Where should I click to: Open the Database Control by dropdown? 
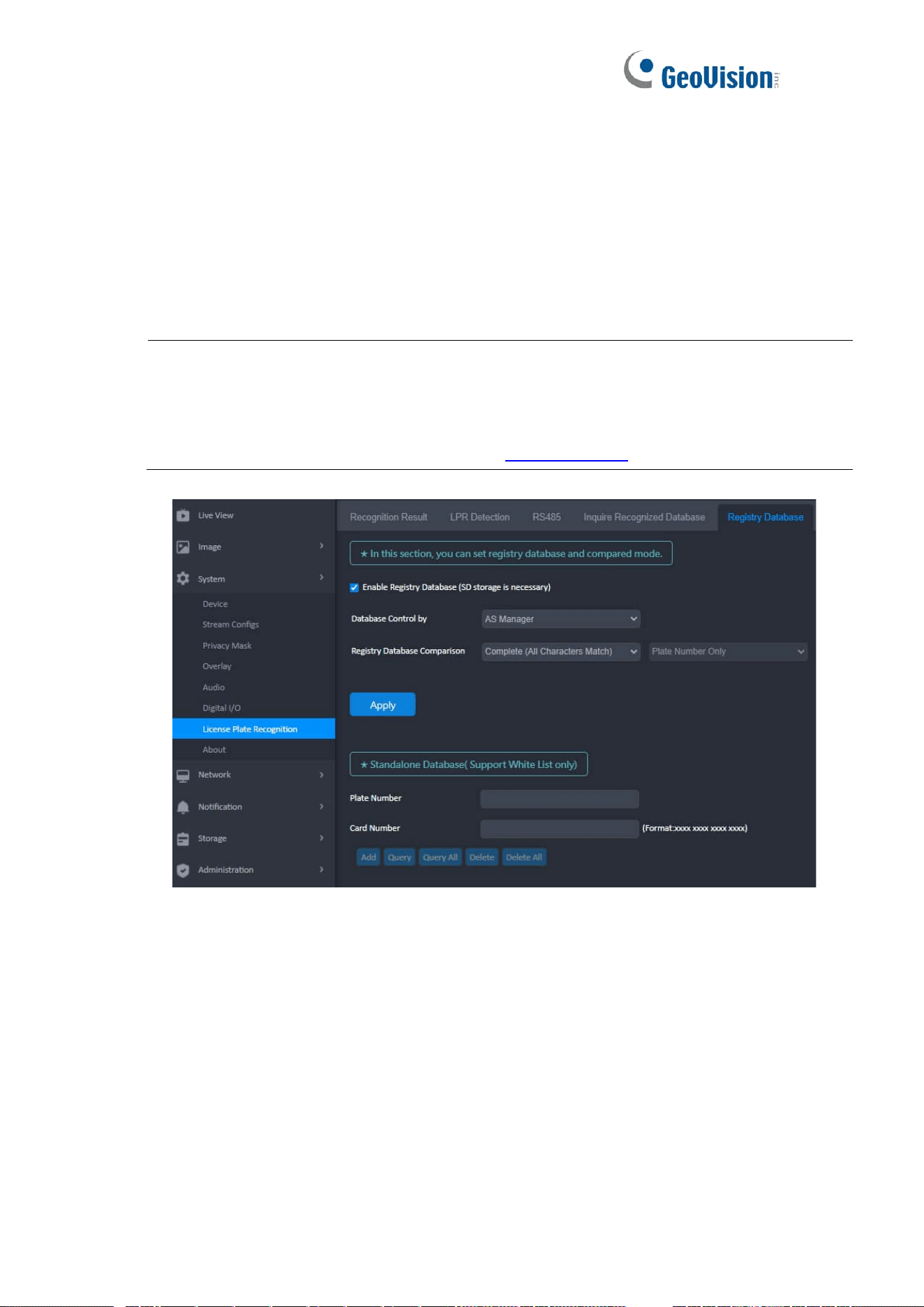tap(561, 619)
